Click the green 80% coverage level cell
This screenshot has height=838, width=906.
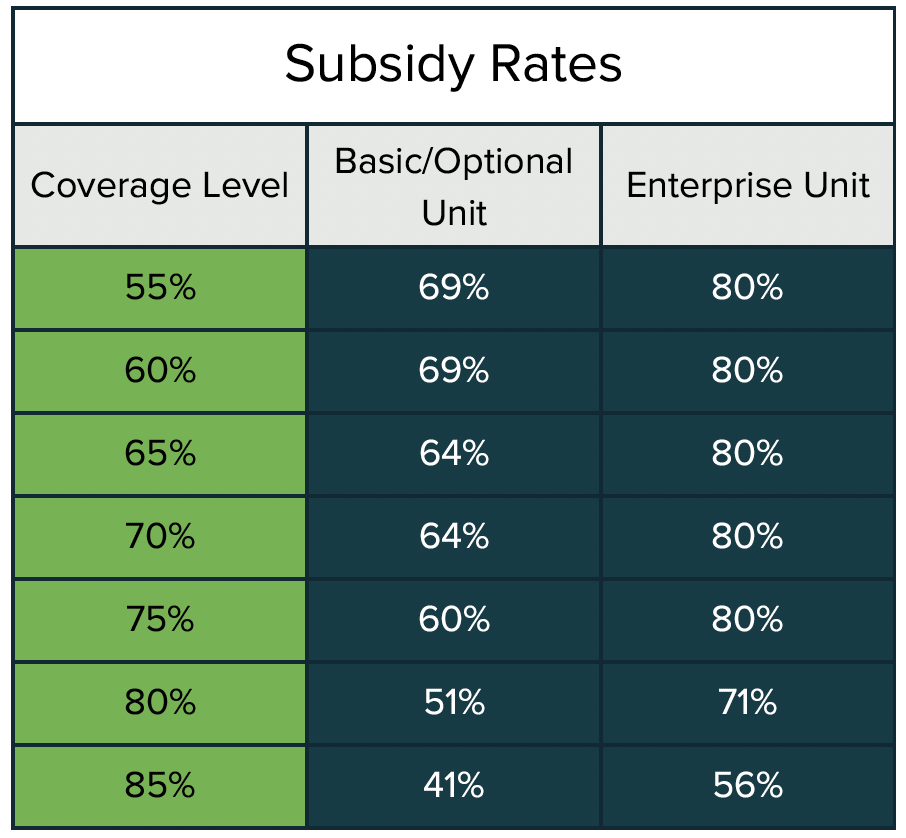160,703
